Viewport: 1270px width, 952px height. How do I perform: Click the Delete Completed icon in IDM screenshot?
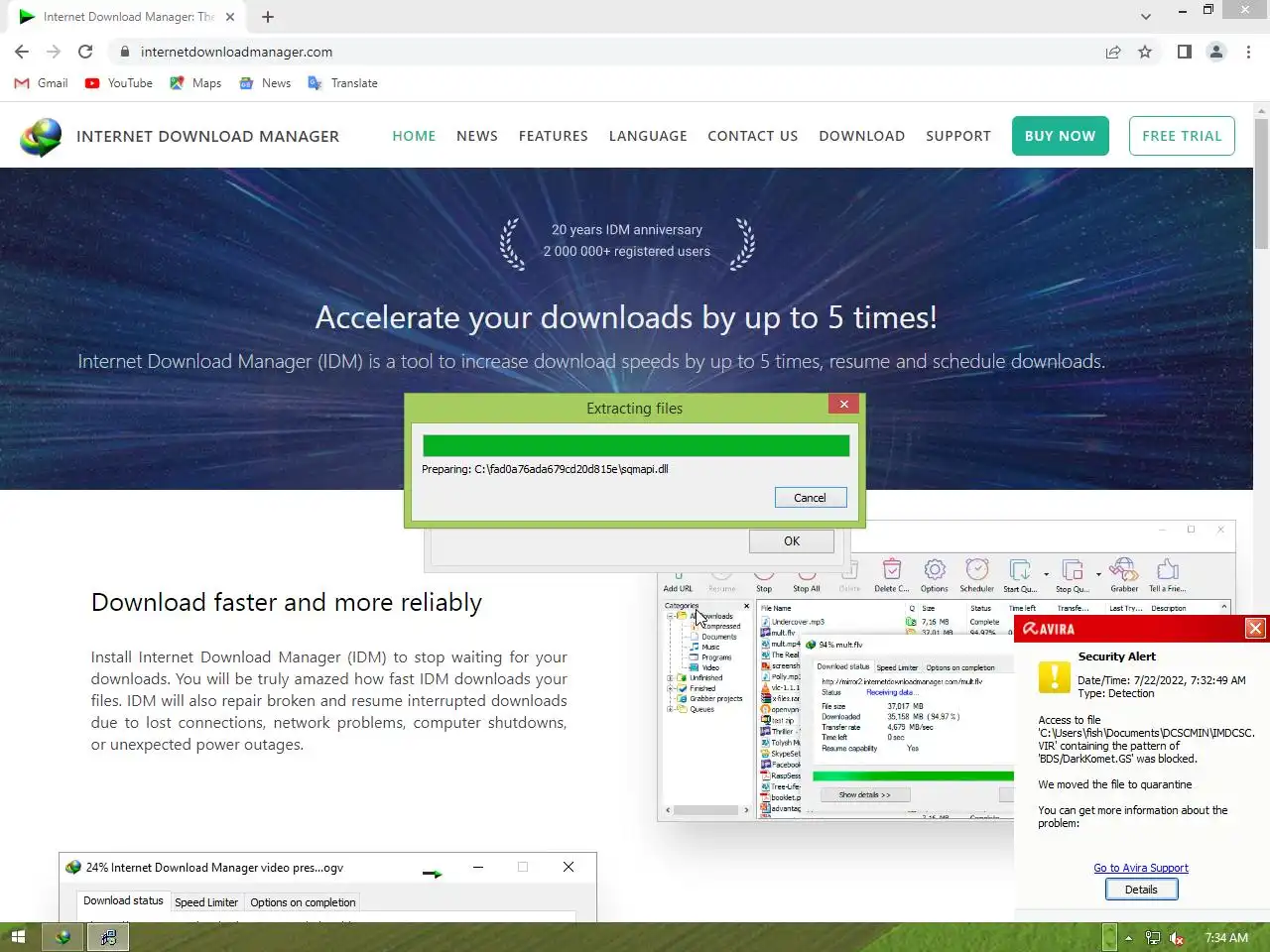(891, 570)
